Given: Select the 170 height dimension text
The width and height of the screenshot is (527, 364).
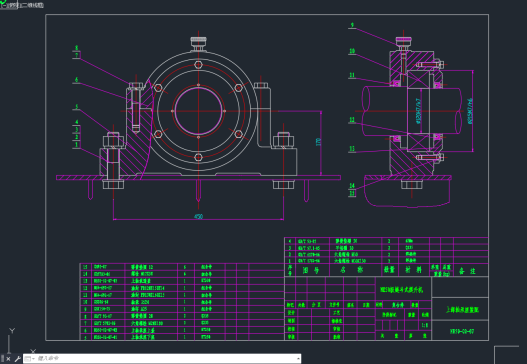Looking at the screenshot, I should (x=318, y=141).
